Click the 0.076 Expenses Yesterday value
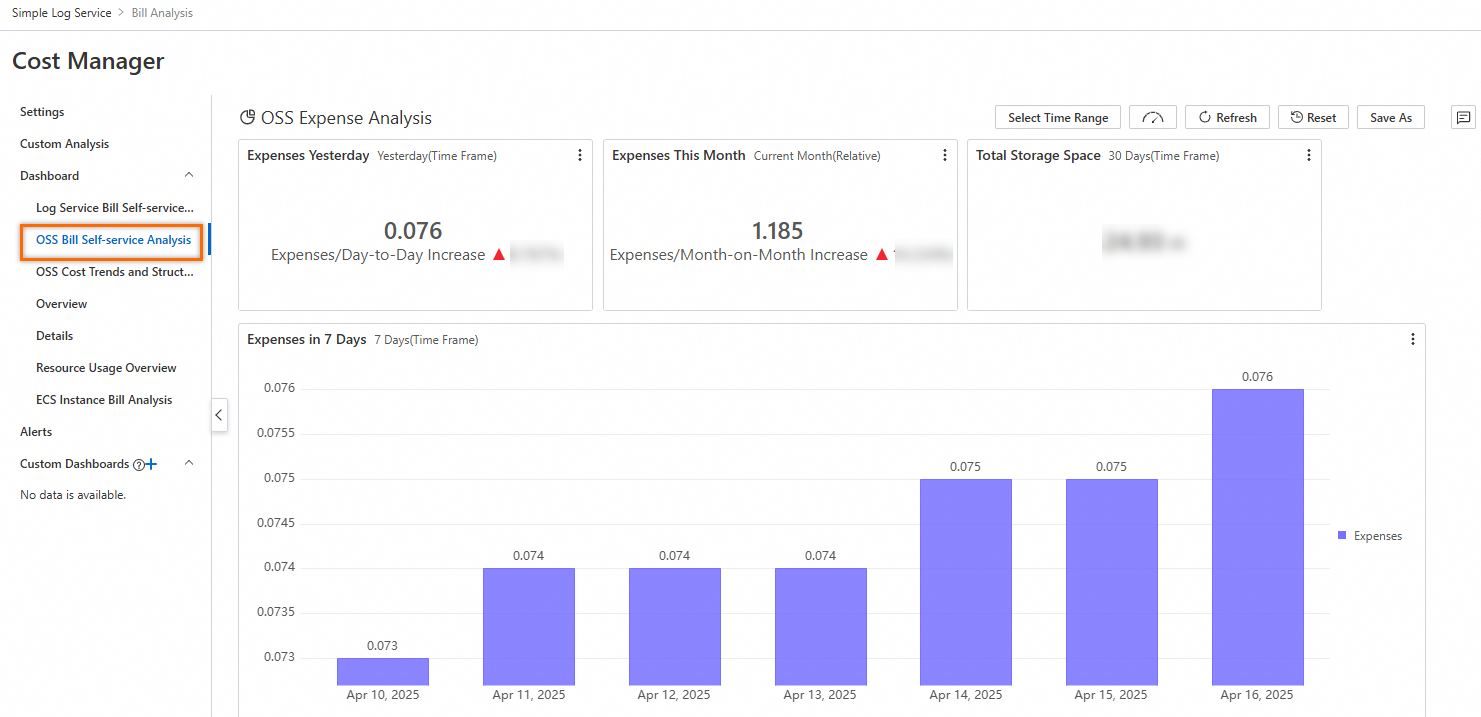The image size is (1481, 717). 413,231
